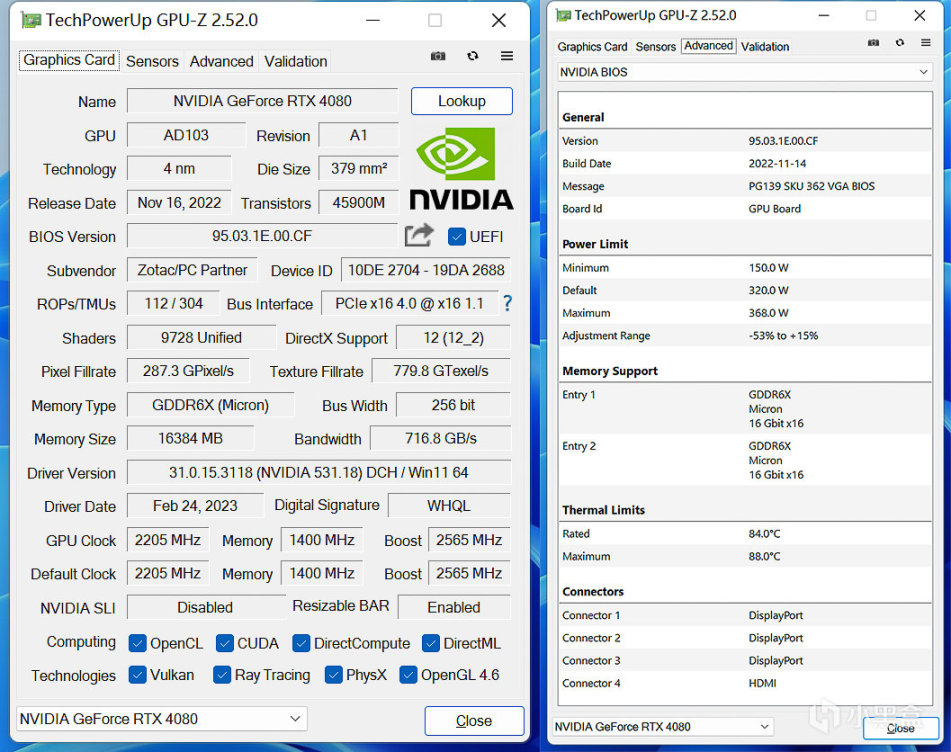Viewport: 951px width, 752px height.
Task: Toggle the PhysX checkbox
Action: (x=334, y=674)
